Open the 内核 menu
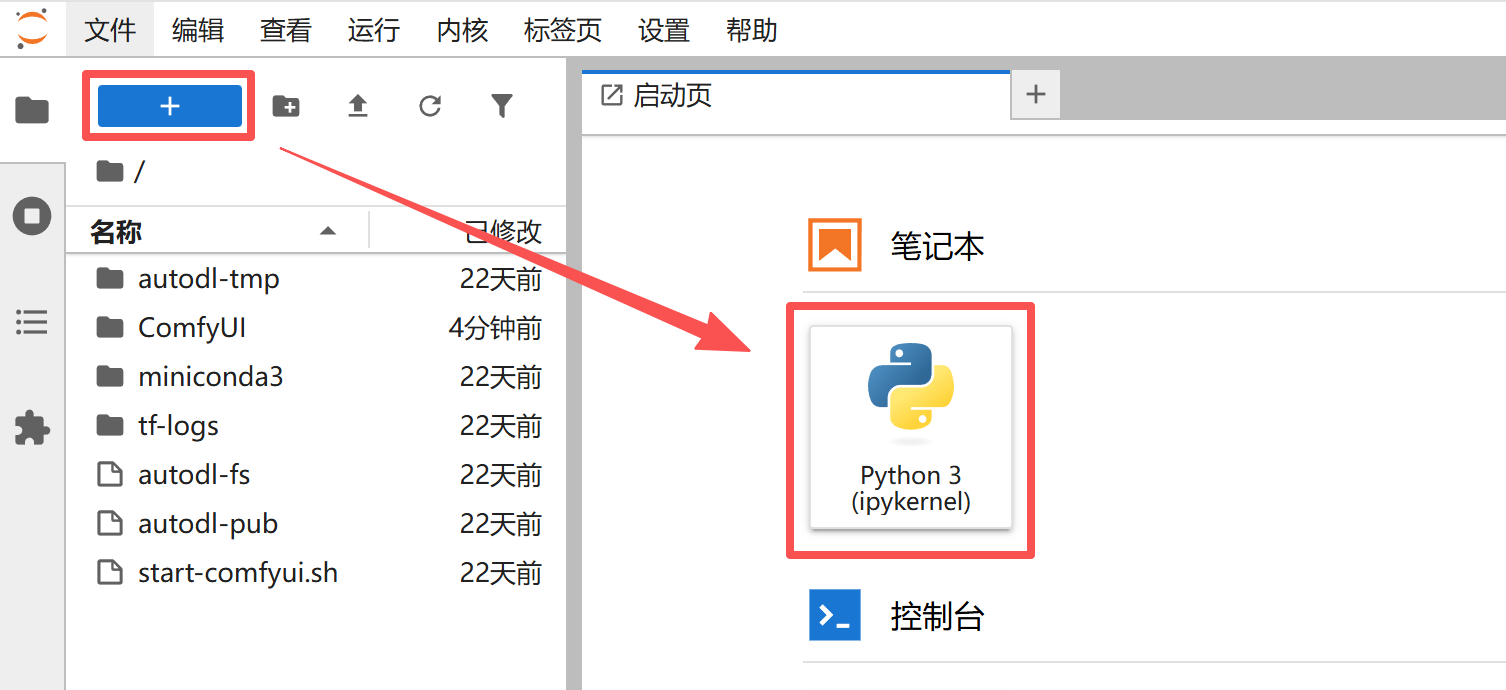 click(x=462, y=30)
